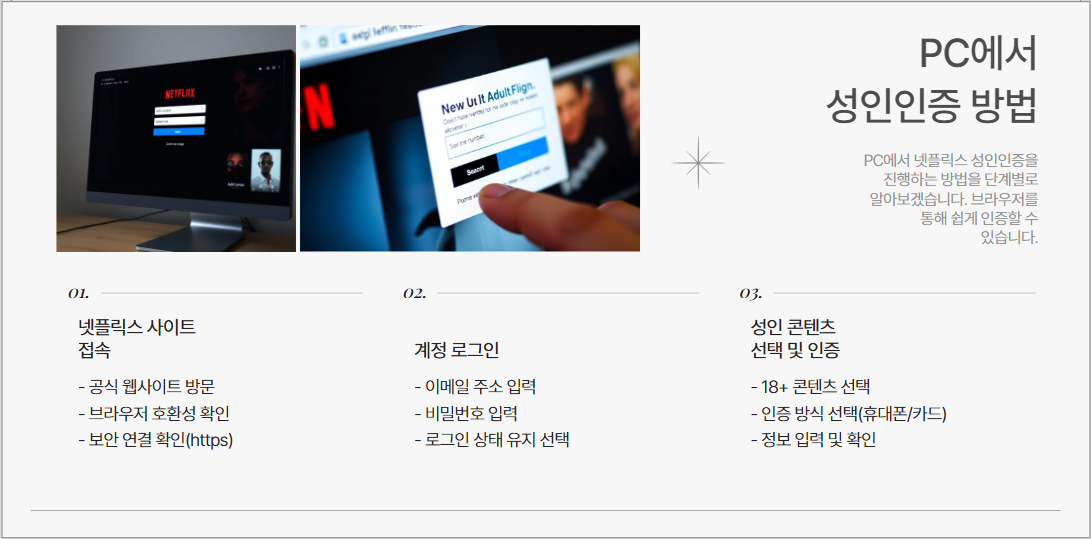Click the step number '02.'
Screen dimensions: 1091x539
point(415,293)
